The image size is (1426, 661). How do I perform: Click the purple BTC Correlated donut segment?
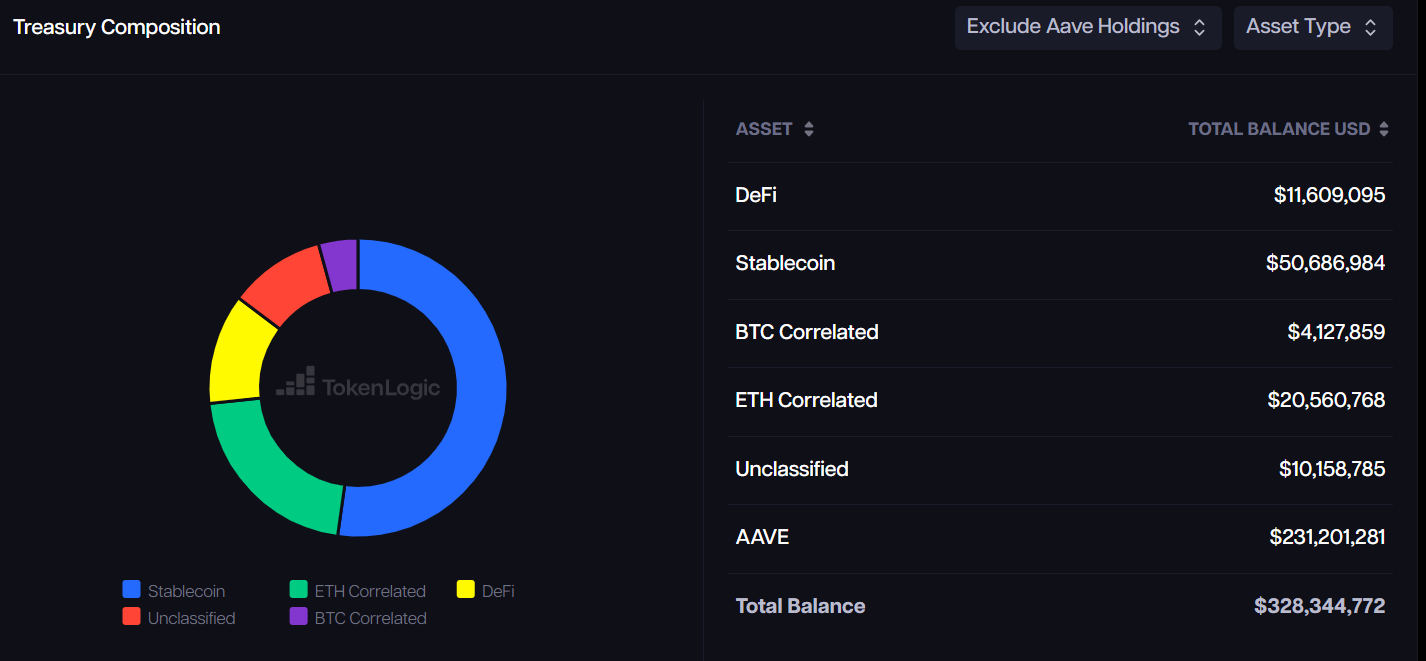pos(340,265)
